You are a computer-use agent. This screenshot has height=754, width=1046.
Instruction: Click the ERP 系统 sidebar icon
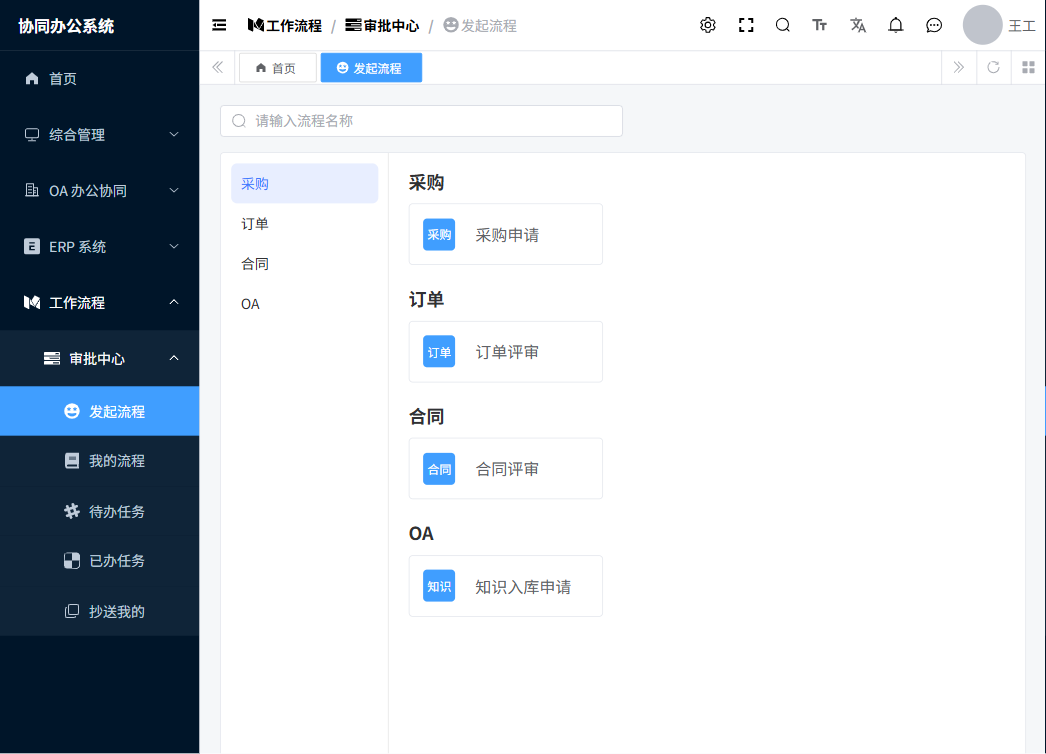coord(32,247)
